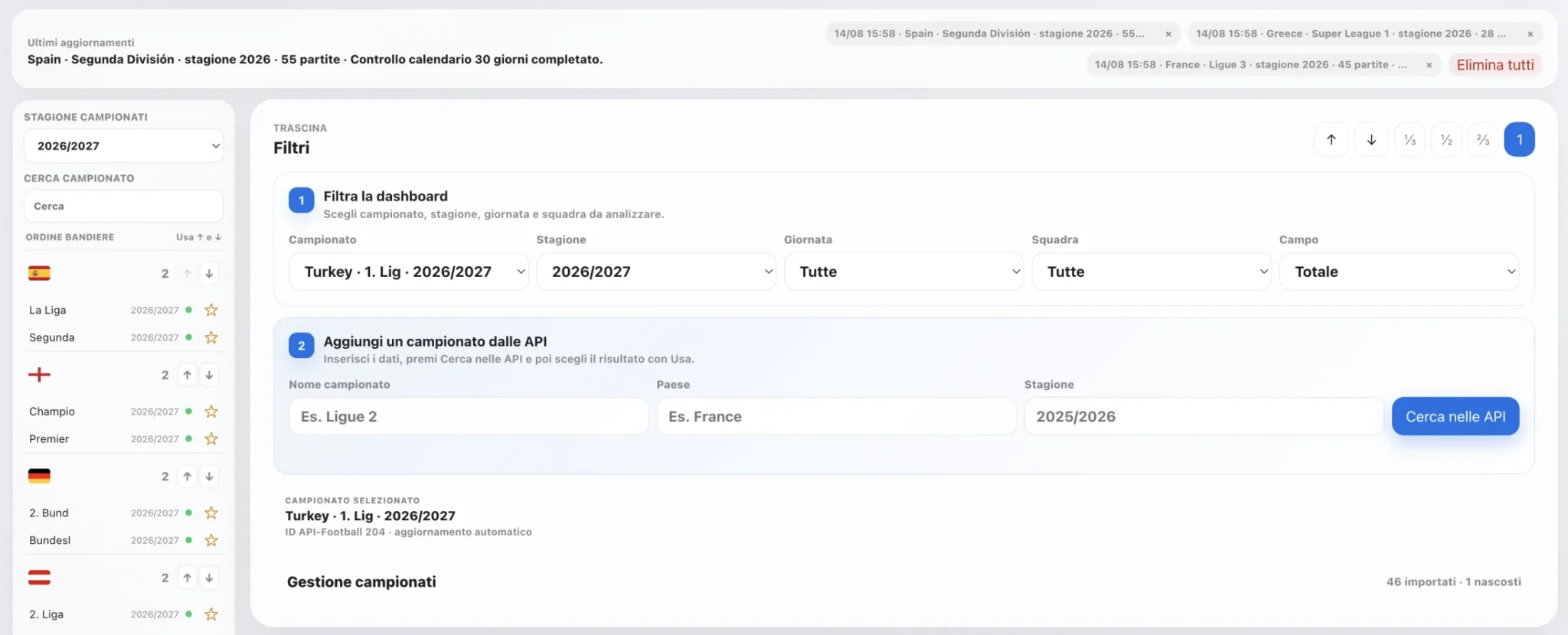The width and height of the screenshot is (1568, 635).
Task: Star the 2. Liga league
Action: tap(211, 614)
